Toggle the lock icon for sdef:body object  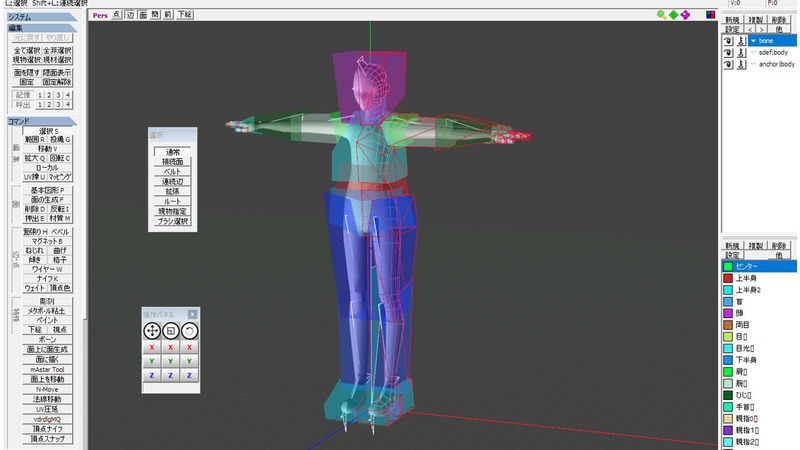click(741, 53)
